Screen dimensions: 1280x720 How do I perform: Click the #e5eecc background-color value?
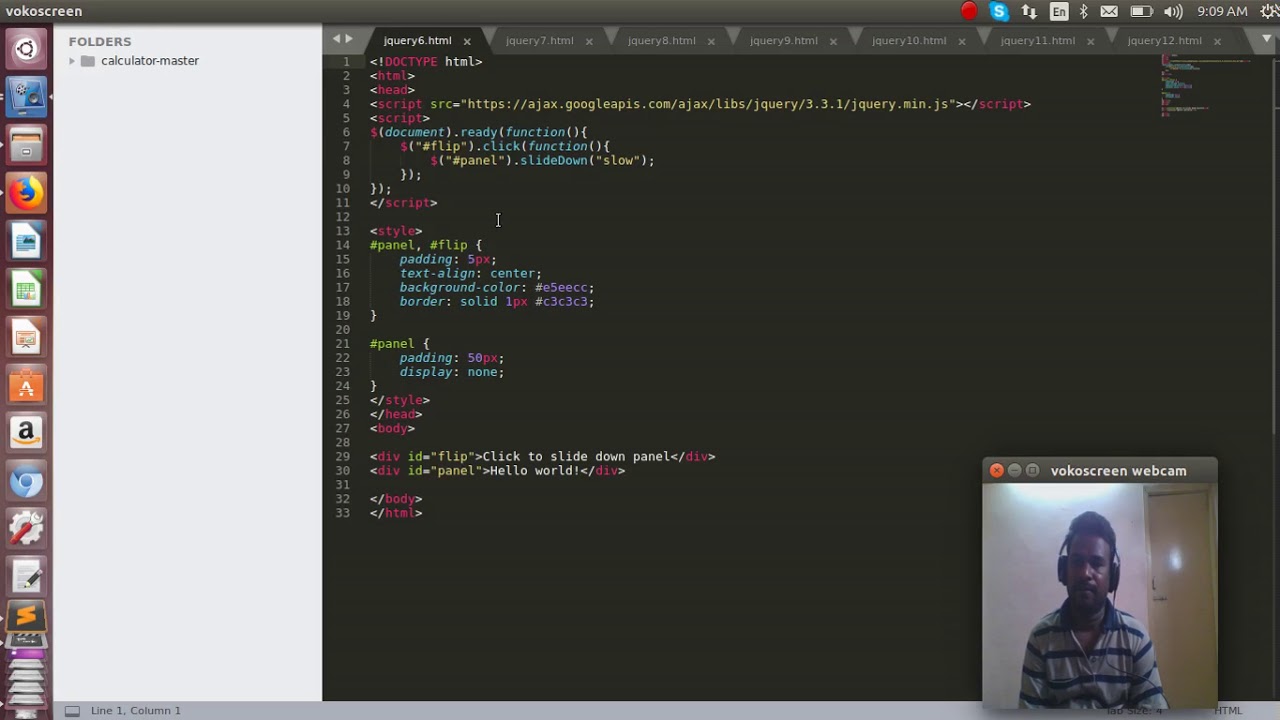pos(561,287)
